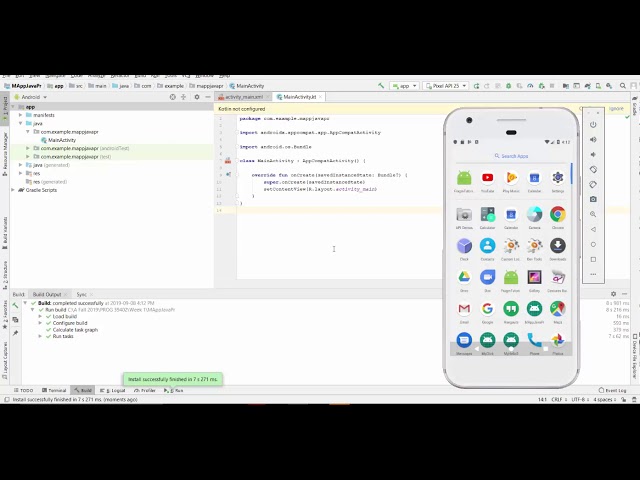Open the Run tool window tab

[x=174, y=391]
